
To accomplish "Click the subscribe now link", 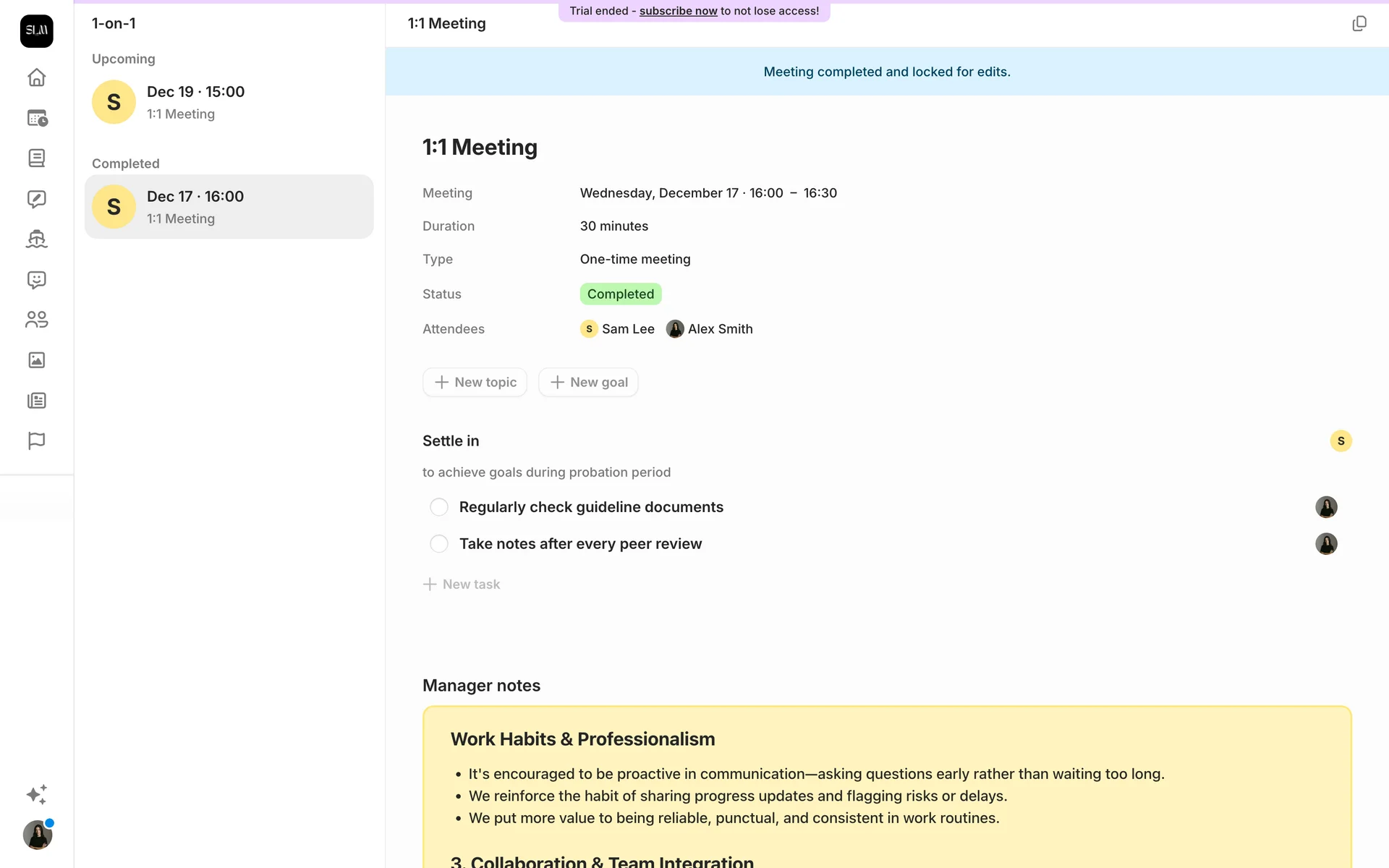I will (678, 11).
